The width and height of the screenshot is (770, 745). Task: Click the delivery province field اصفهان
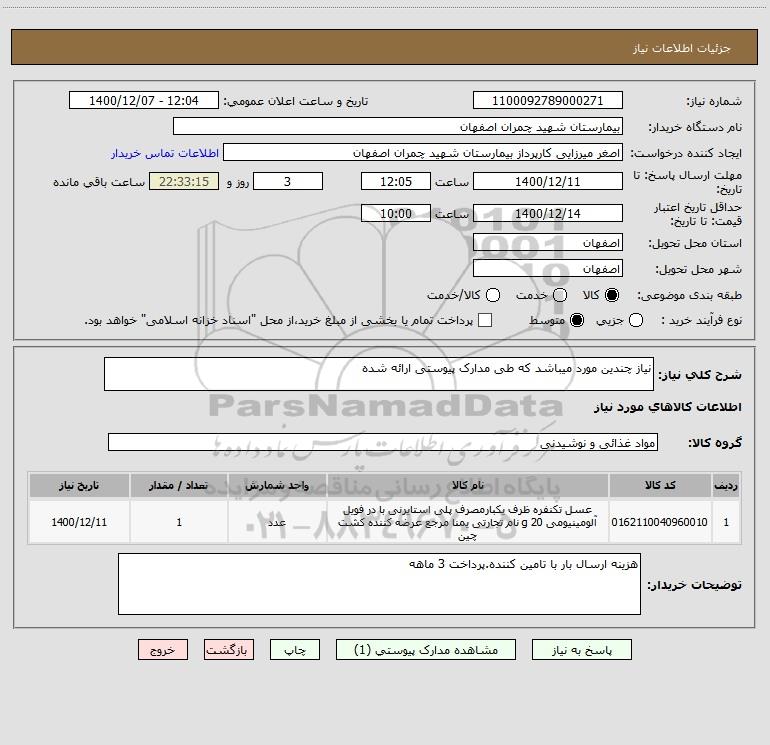548,243
